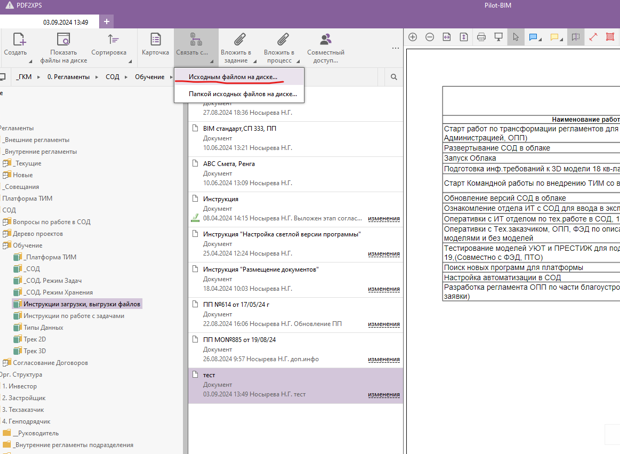Click the printer icon in viewer toolbar

pos(482,38)
